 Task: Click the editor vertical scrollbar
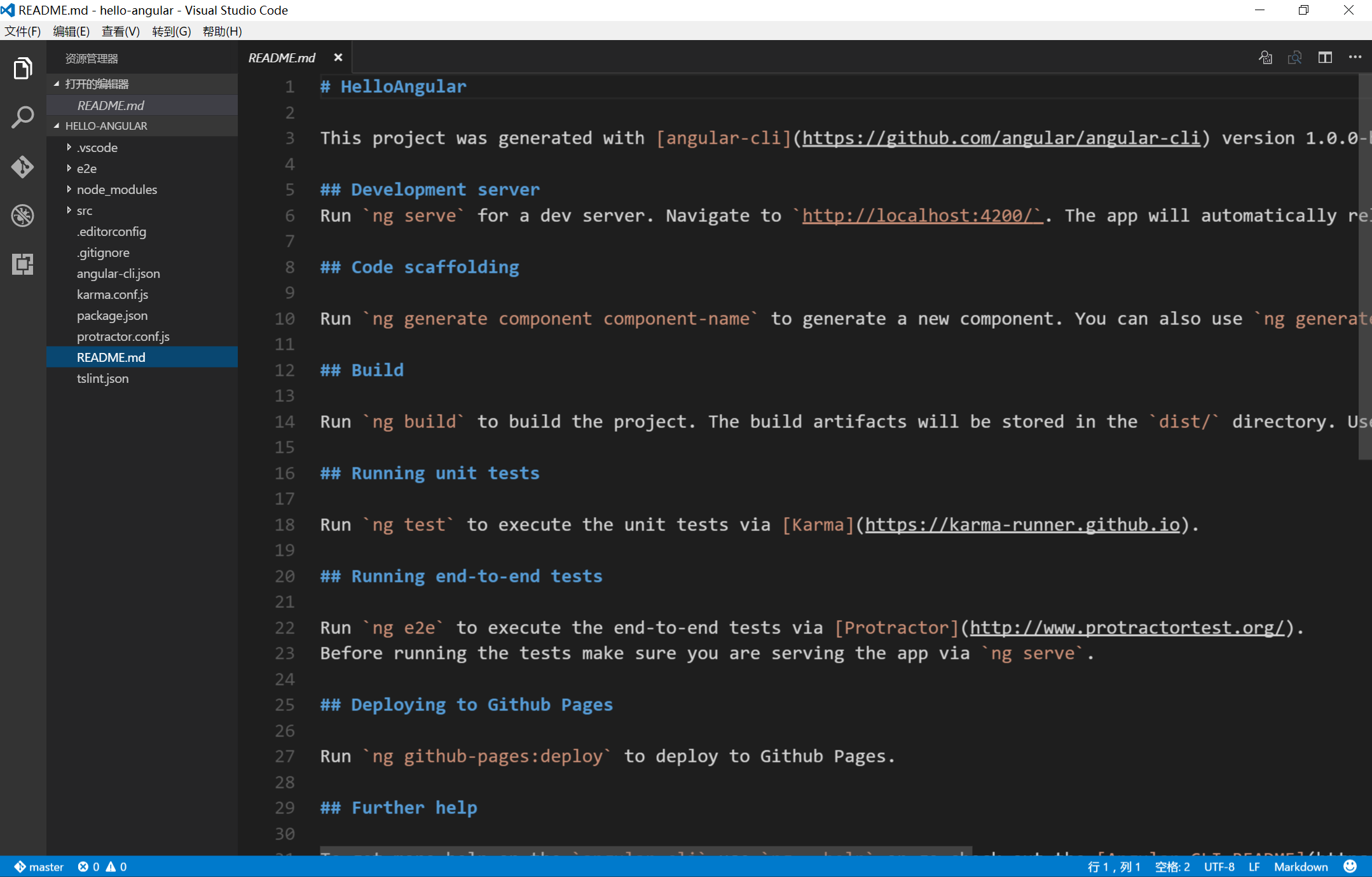click(x=1364, y=267)
